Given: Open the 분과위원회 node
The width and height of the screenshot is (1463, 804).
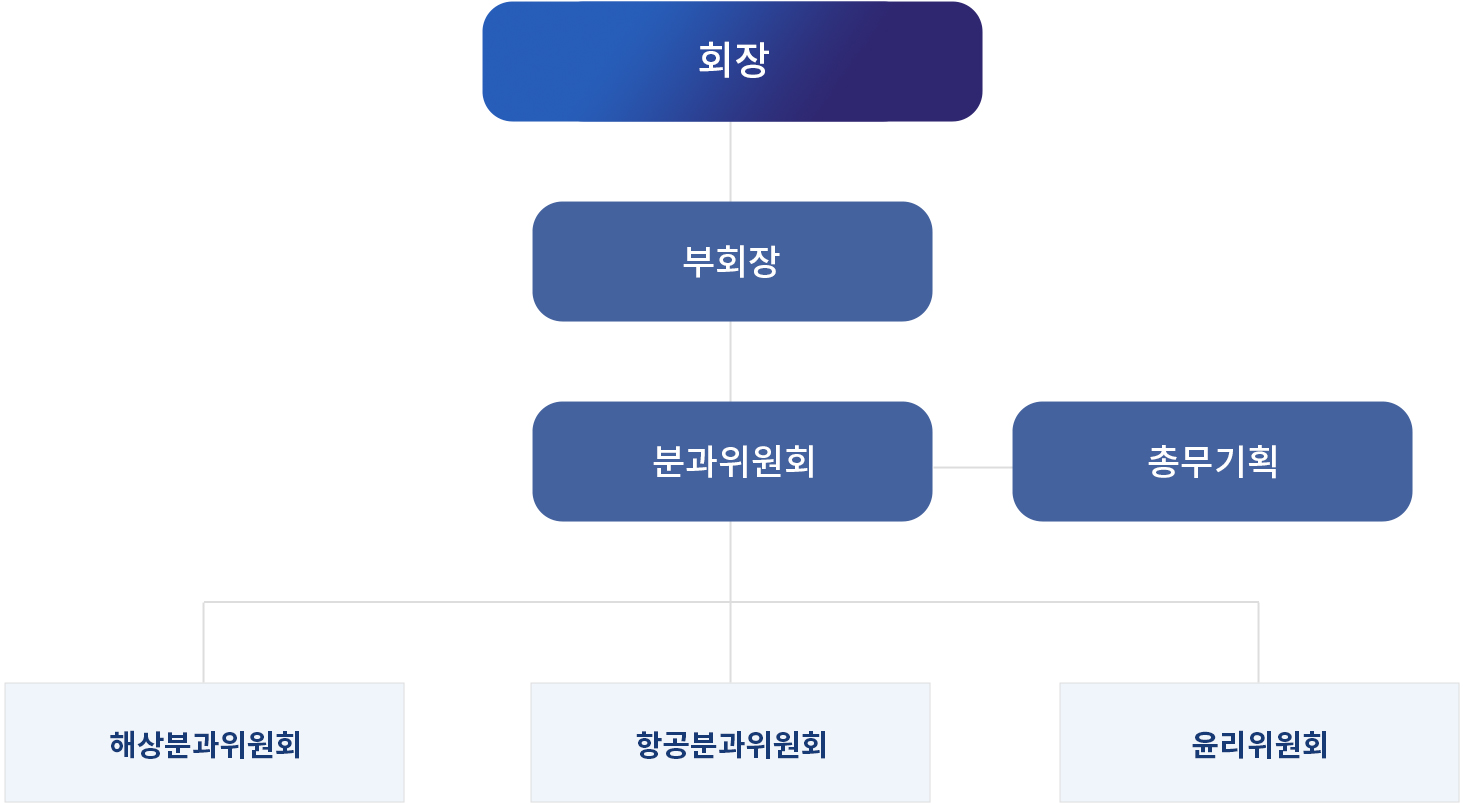Looking at the screenshot, I should 732,462.
